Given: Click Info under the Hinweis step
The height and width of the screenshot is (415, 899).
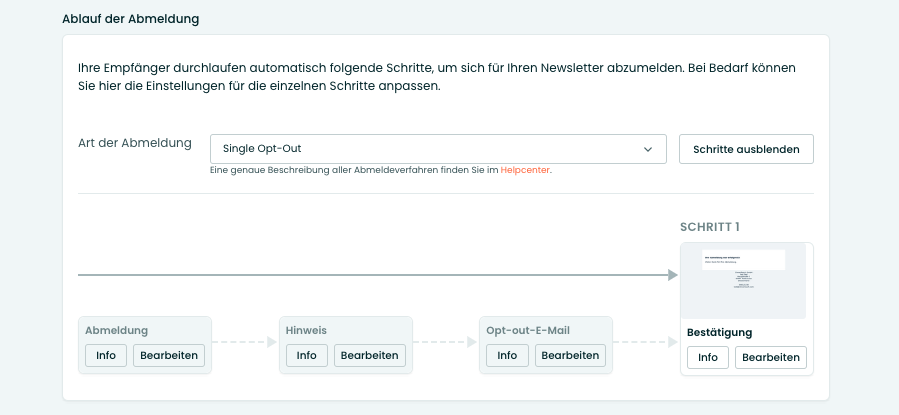Looking at the screenshot, I should pyautogui.click(x=306, y=355).
